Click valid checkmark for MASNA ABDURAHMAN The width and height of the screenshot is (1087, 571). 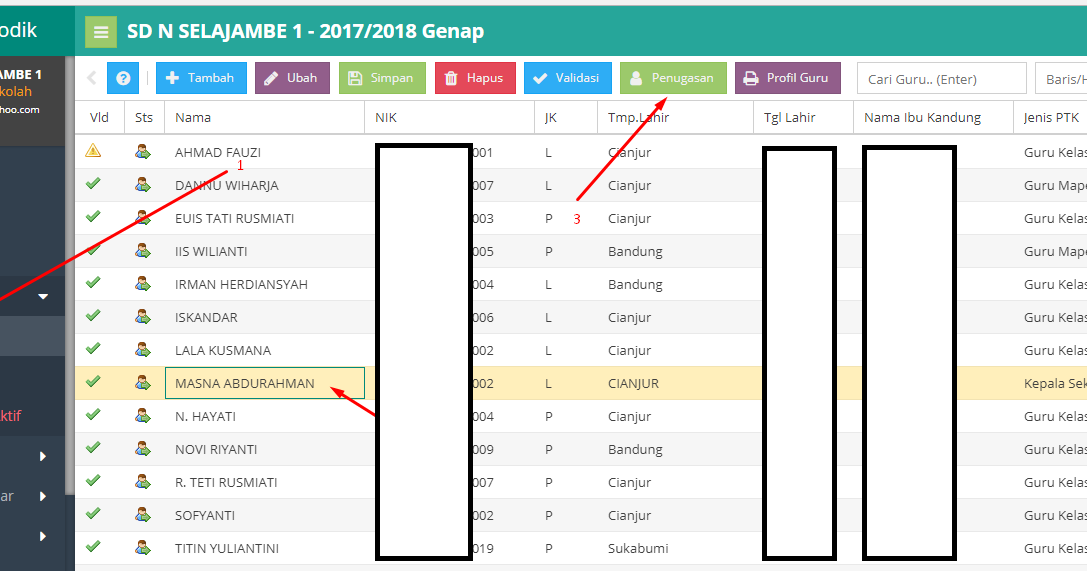[x=93, y=381]
